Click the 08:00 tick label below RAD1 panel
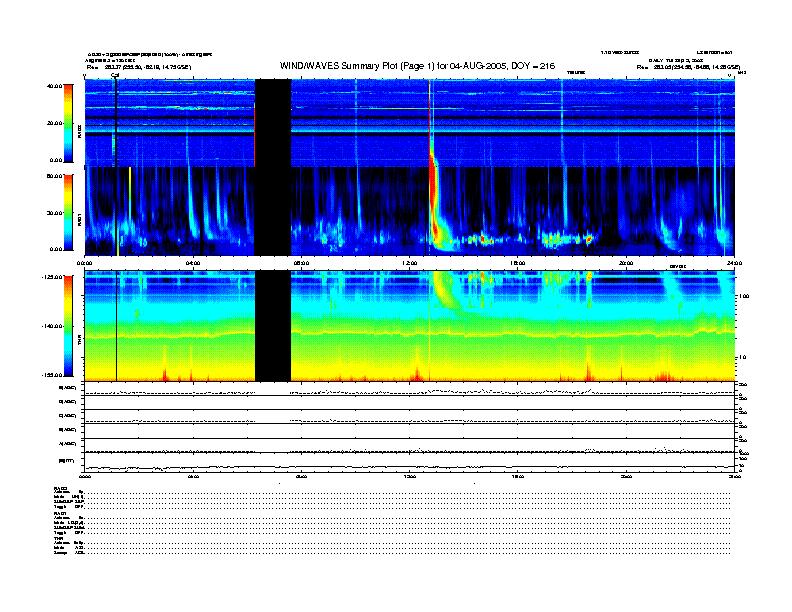This screenshot has height=612, width=792. 301,263
